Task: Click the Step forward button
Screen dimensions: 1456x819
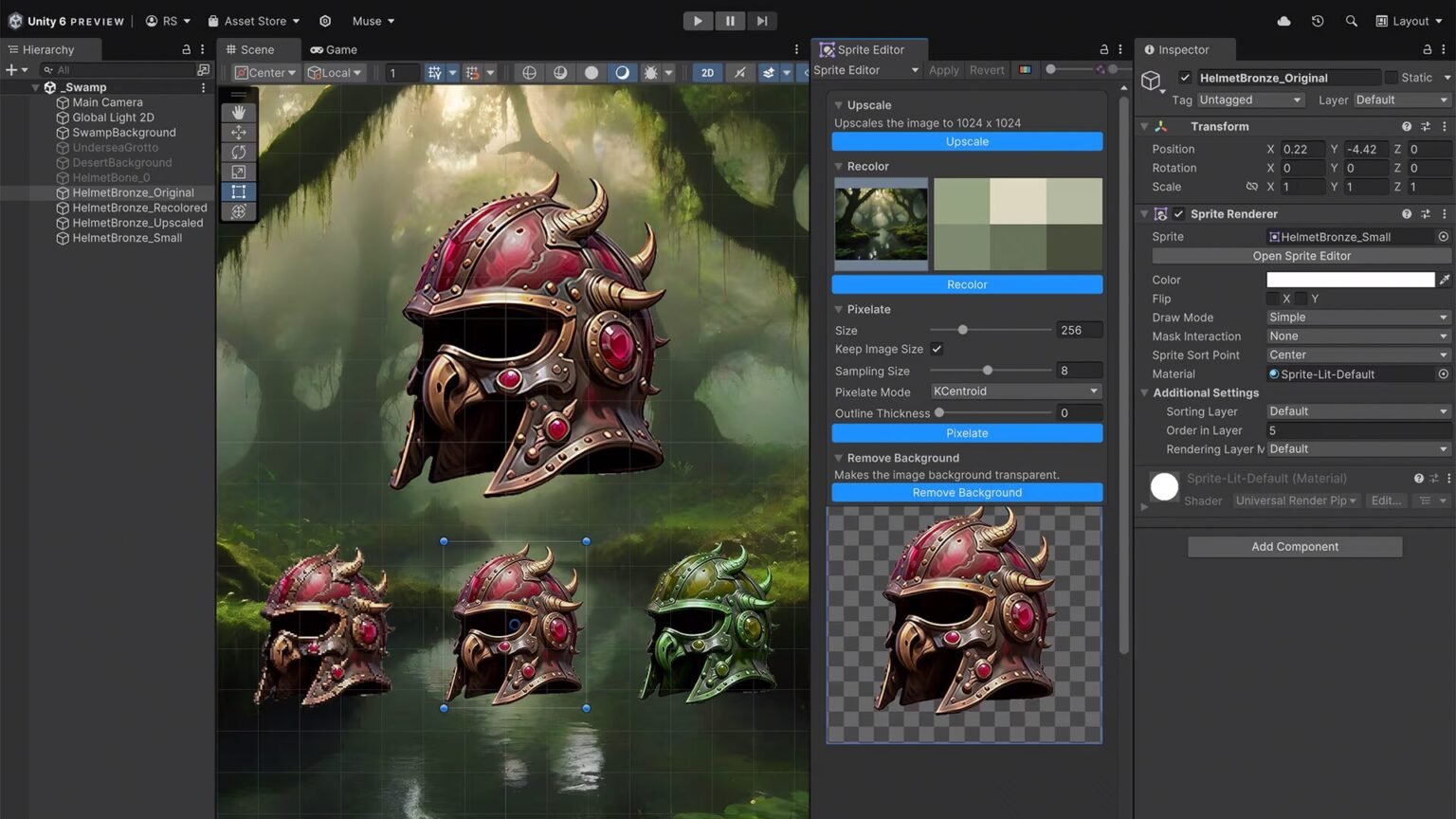Action: pyautogui.click(x=761, y=21)
